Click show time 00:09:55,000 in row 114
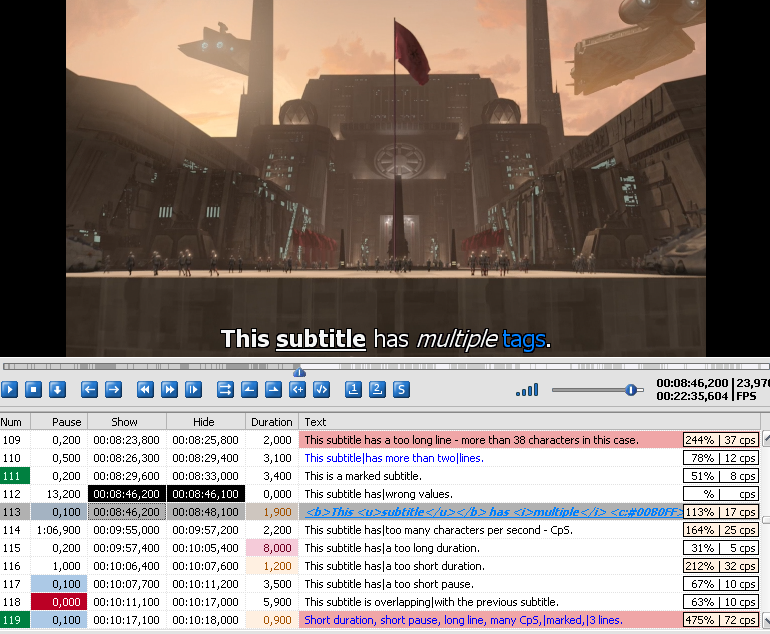This screenshot has height=634, width=770. click(127, 530)
